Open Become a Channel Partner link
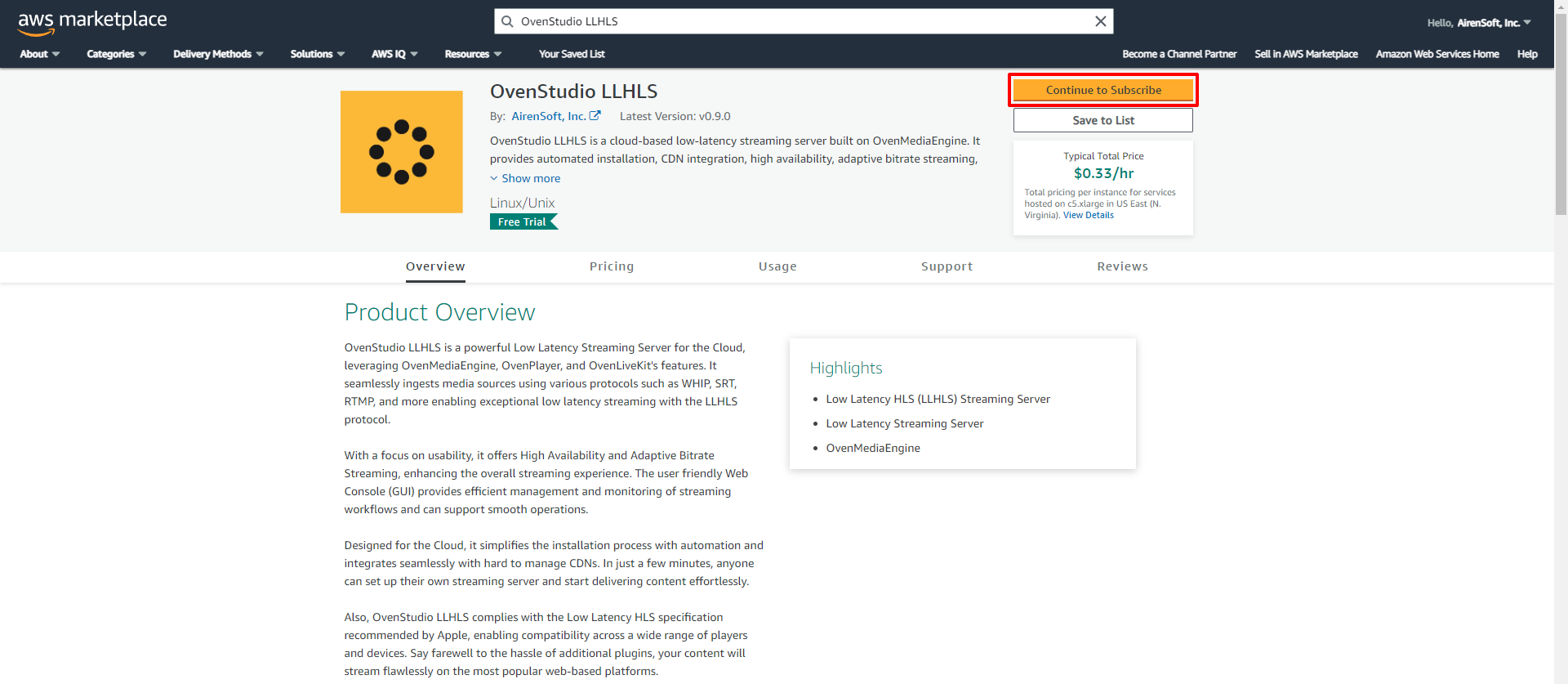 coord(1179,54)
